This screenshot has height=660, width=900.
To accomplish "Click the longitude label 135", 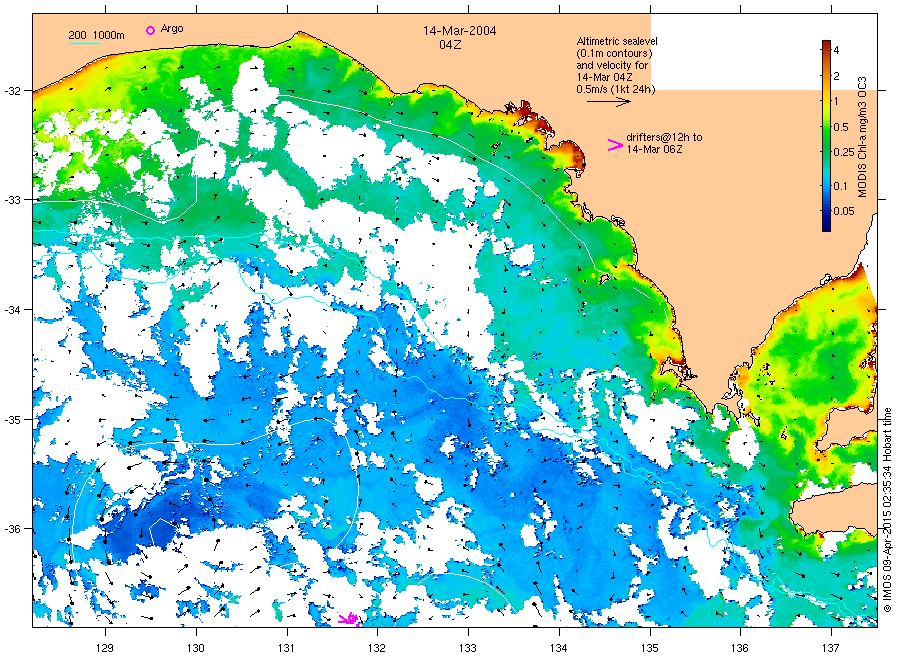I will tap(650, 648).
